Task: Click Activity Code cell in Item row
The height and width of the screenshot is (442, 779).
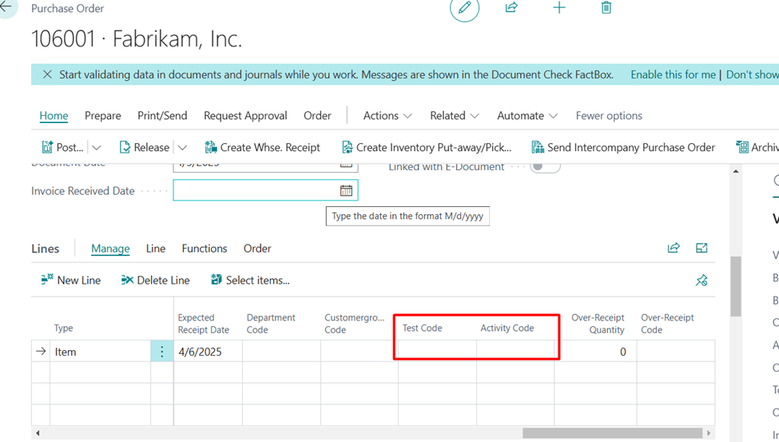Action: point(515,351)
